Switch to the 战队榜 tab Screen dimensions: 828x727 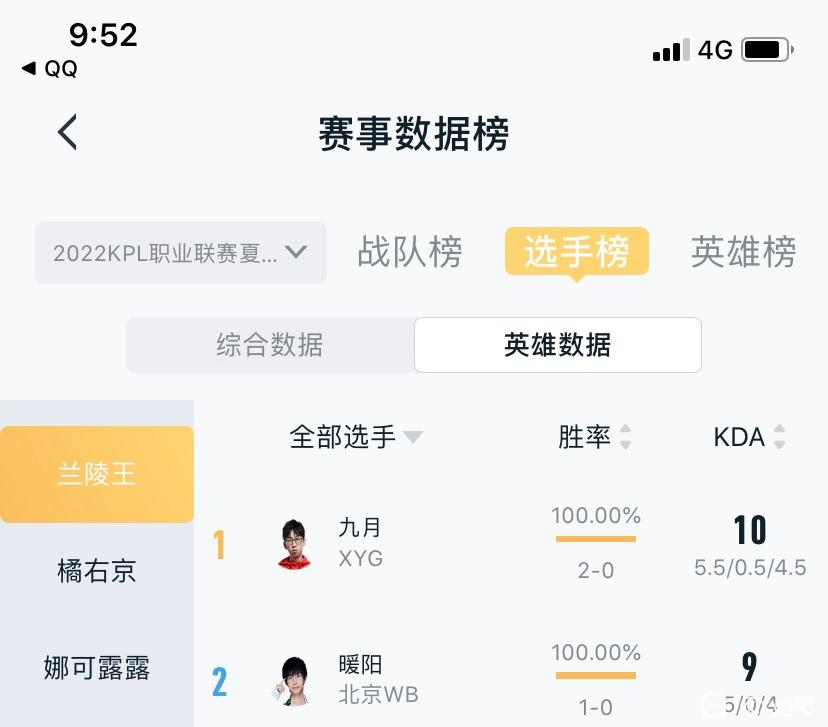(x=410, y=251)
